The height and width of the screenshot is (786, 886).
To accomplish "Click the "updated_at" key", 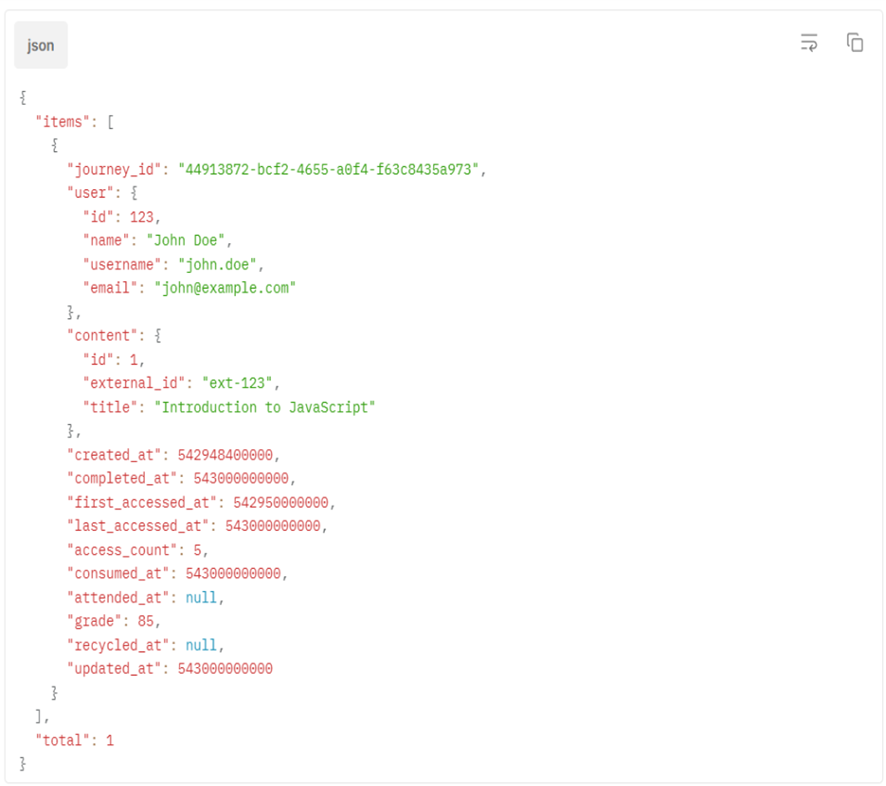I will 111,669.
